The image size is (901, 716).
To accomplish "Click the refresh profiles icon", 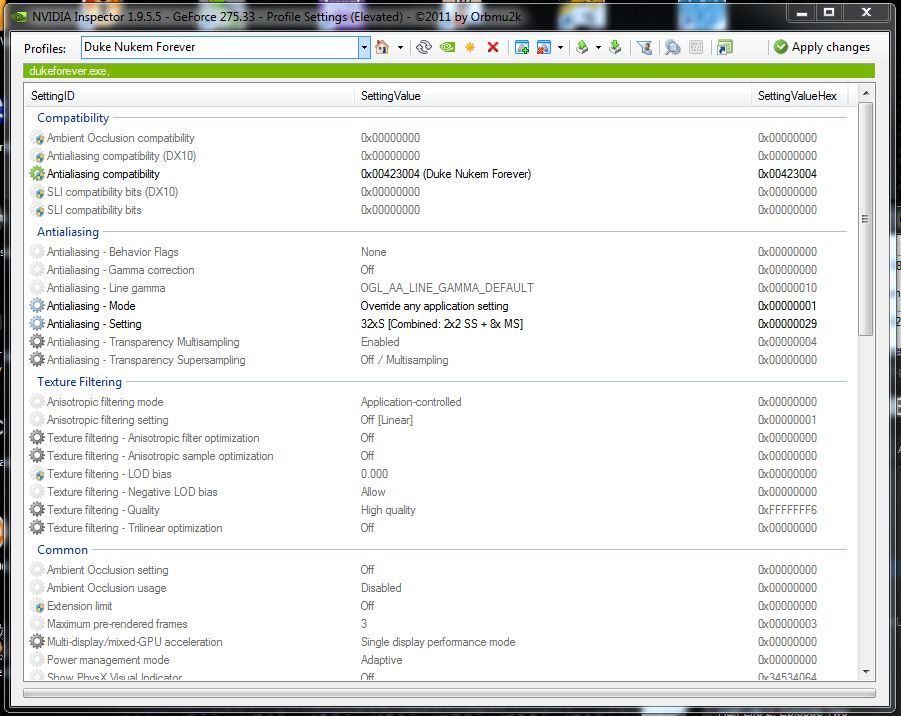I will coord(423,47).
